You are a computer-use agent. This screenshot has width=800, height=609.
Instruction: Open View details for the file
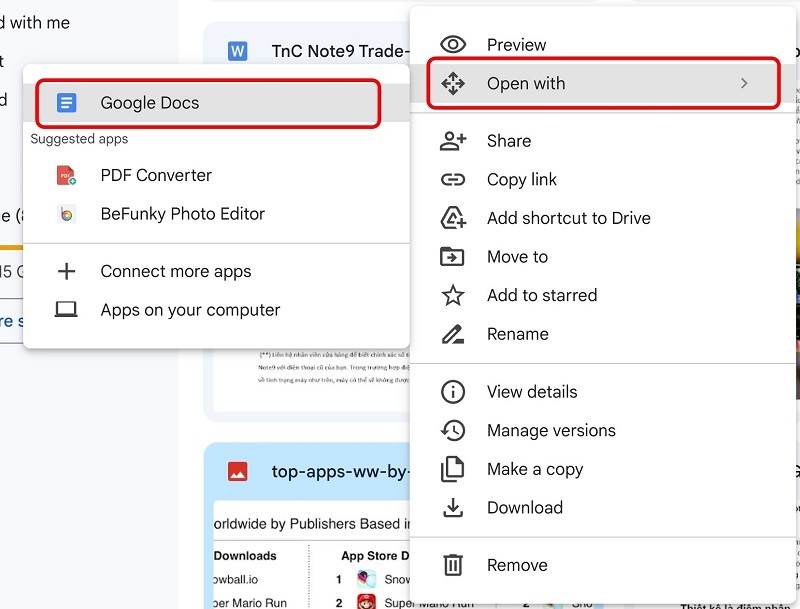[x=531, y=392]
